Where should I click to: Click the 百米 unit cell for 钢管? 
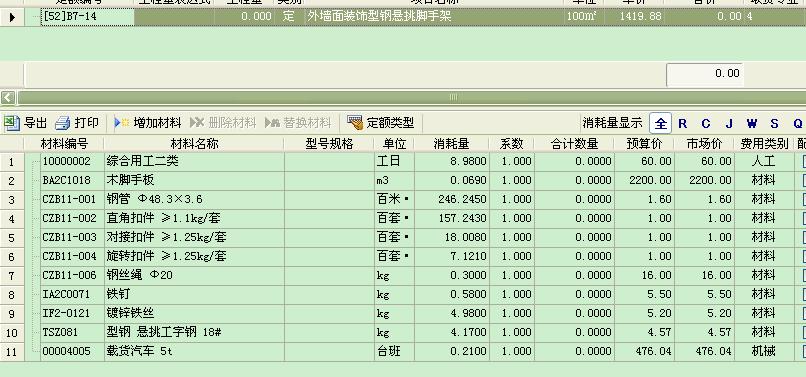point(394,200)
